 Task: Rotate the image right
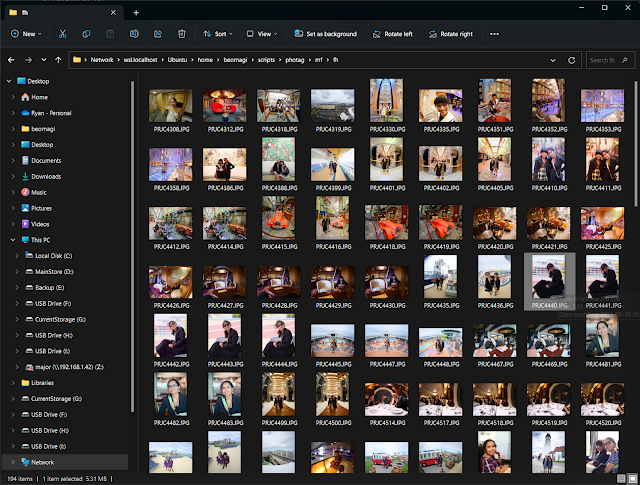tap(451, 34)
